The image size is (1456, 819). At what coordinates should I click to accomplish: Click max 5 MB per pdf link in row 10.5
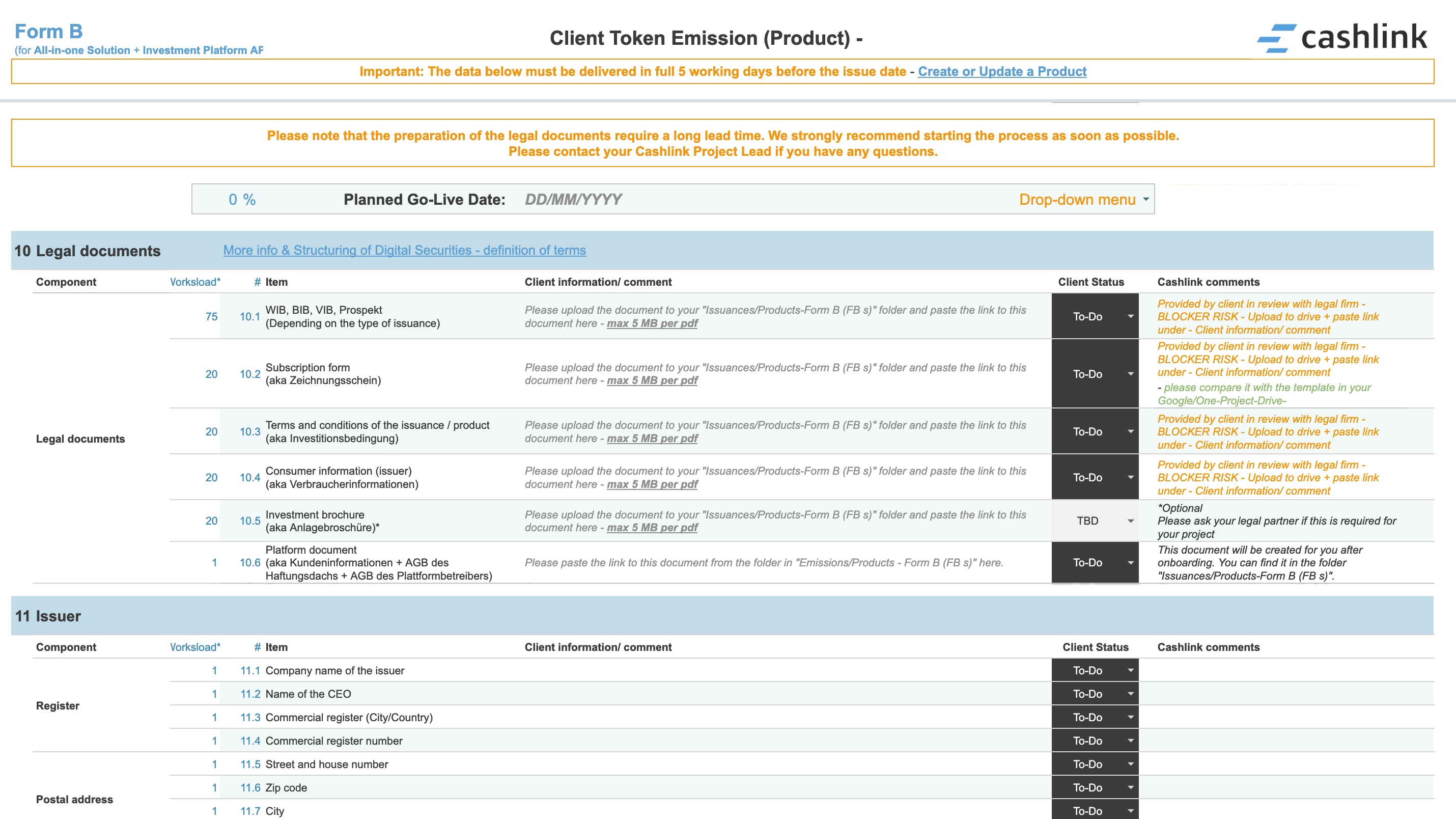pos(652,528)
